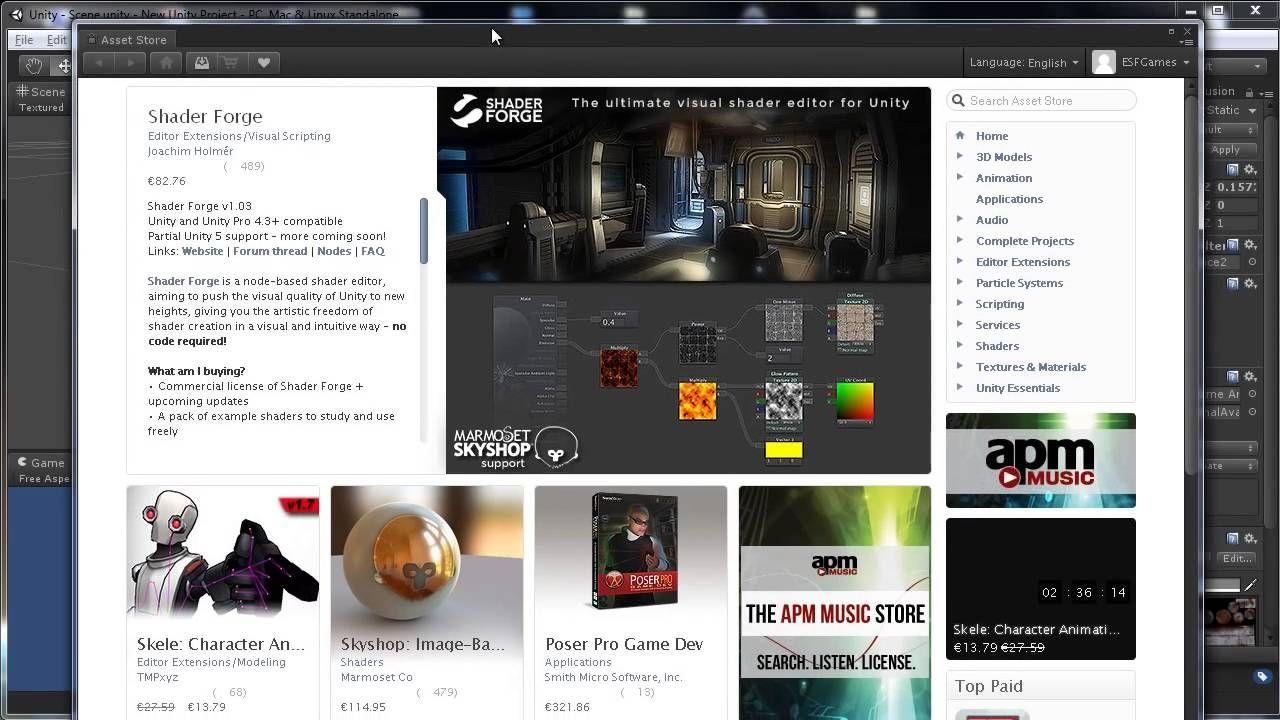Open first component gear menu in Inspector
1280x720 pixels.
tap(1250, 170)
